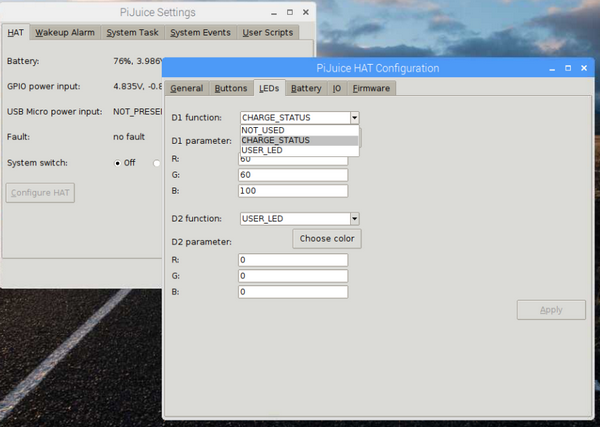Click the D2 function combo box showing USER_LED
Viewport: 600px width, 427px height.
[300, 218]
